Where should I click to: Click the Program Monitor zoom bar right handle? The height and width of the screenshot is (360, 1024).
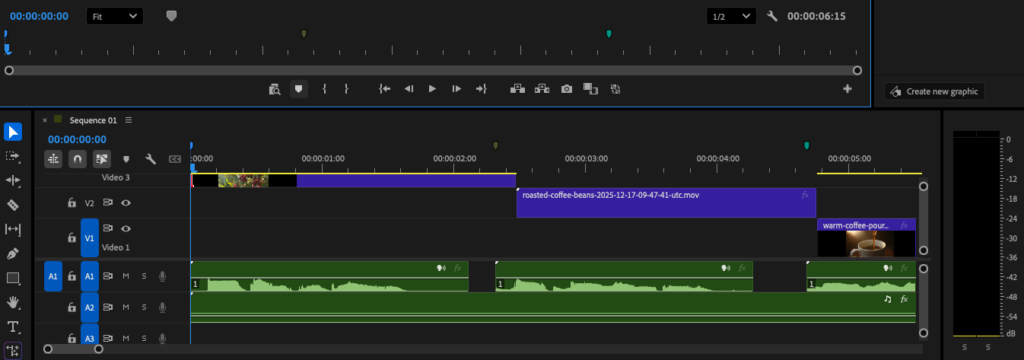pos(857,71)
